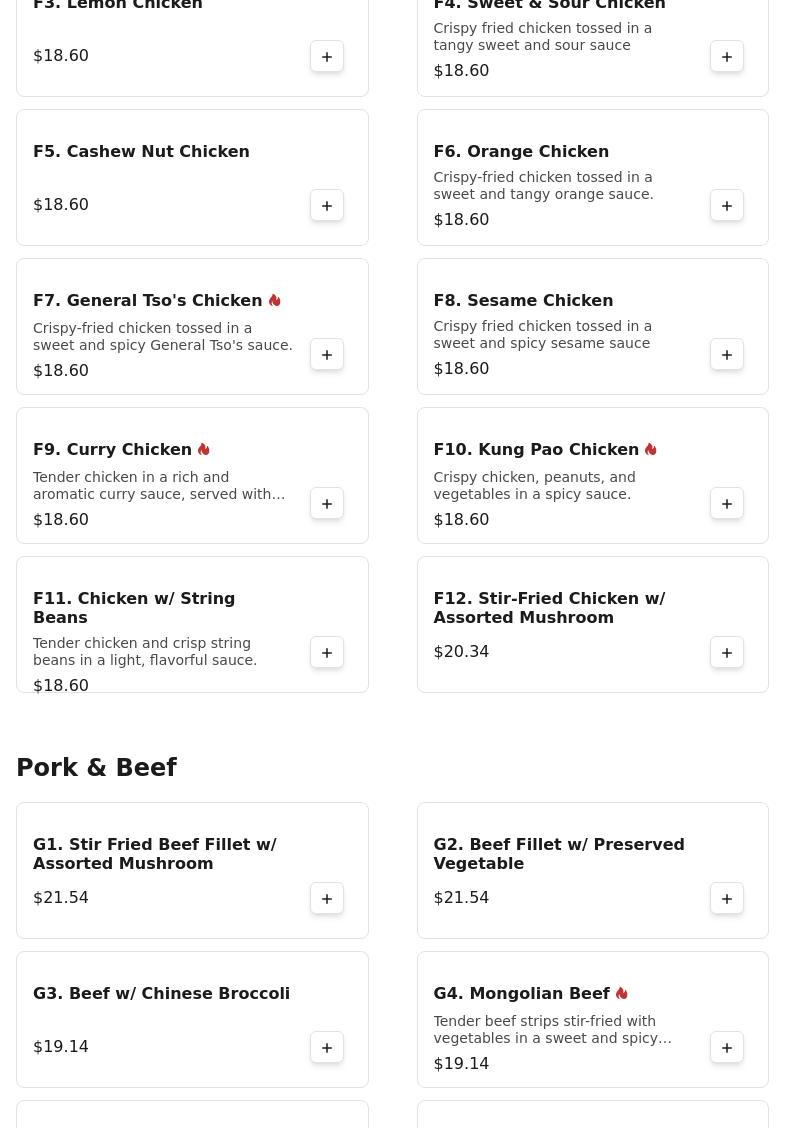Add G1. Stir Fried Beef Fillet item
The image size is (785, 1128).
tap(327, 899)
